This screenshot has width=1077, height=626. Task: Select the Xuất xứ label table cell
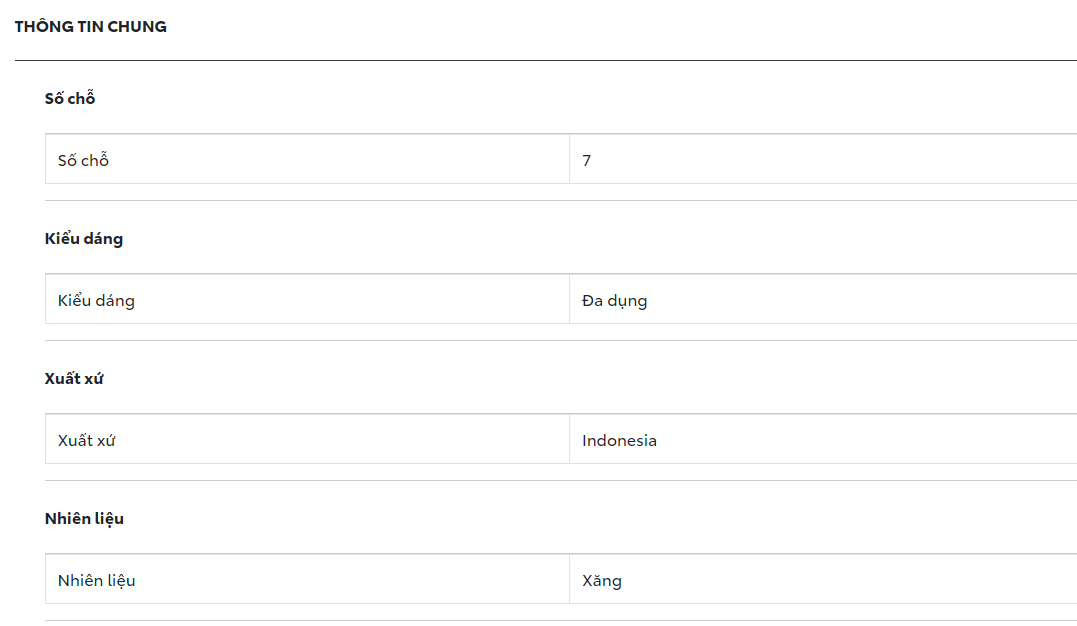point(306,440)
